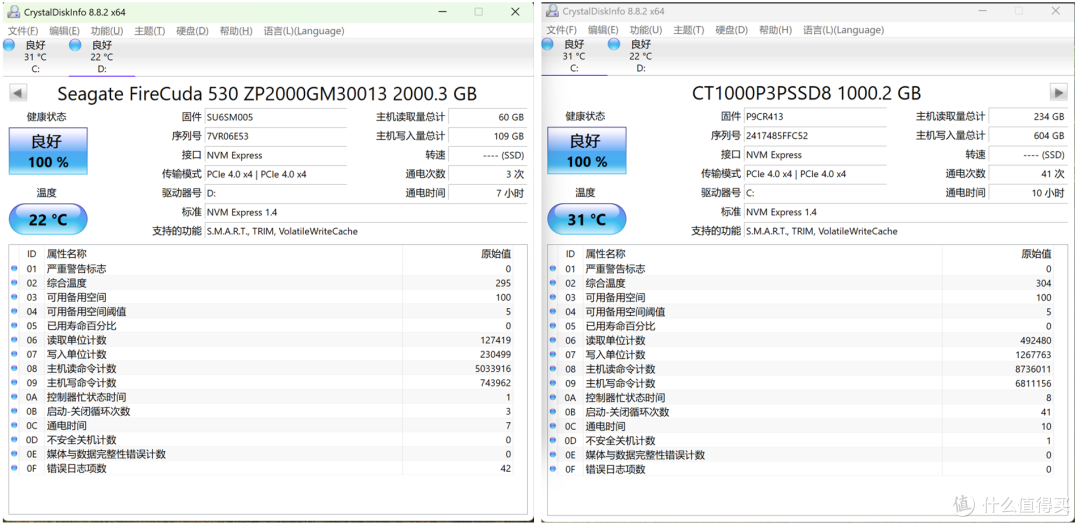Open 主题(T) menu in right window
1080x527 pixels.
(689, 30)
